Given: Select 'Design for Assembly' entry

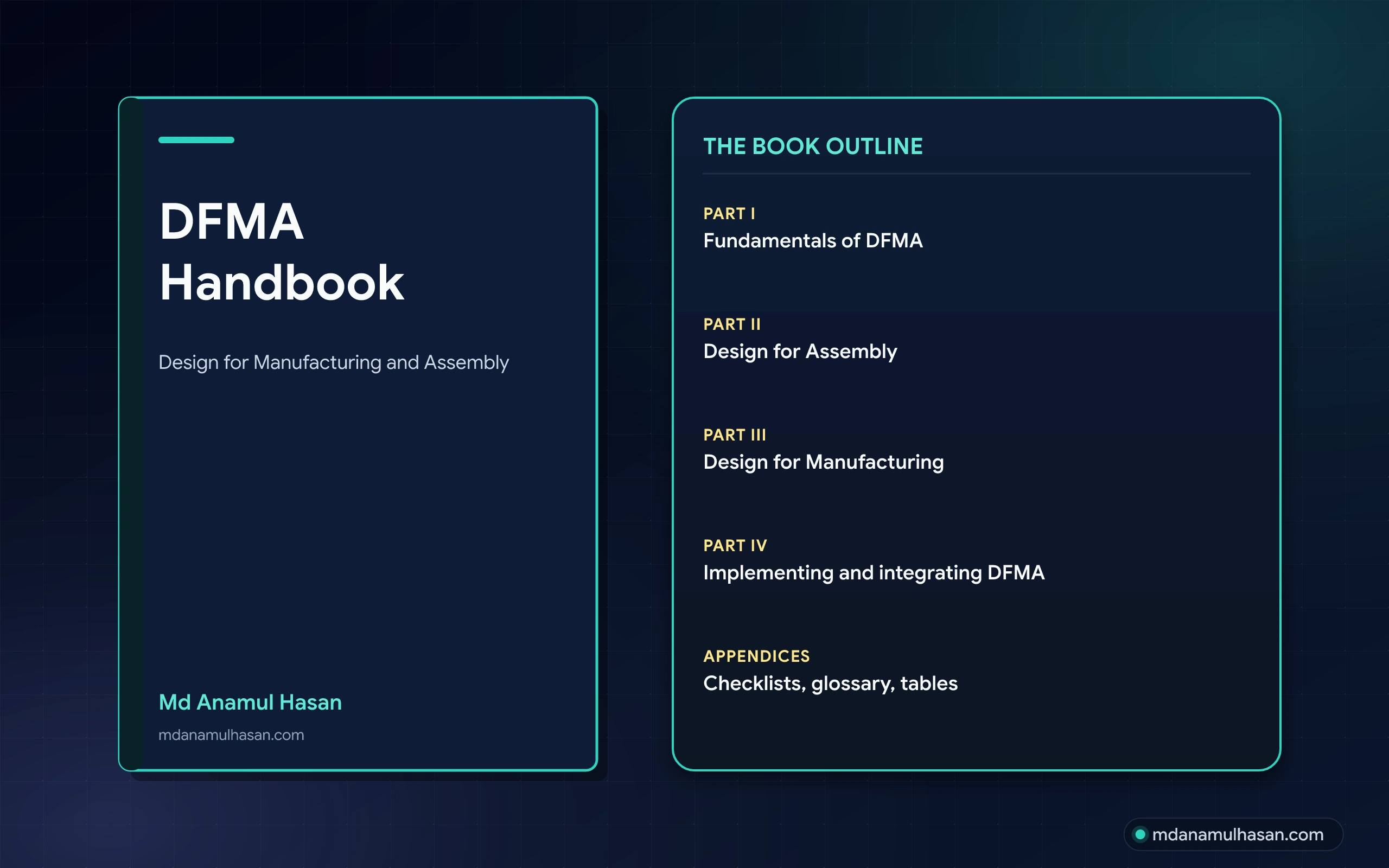Looking at the screenshot, I should point(800,352).
